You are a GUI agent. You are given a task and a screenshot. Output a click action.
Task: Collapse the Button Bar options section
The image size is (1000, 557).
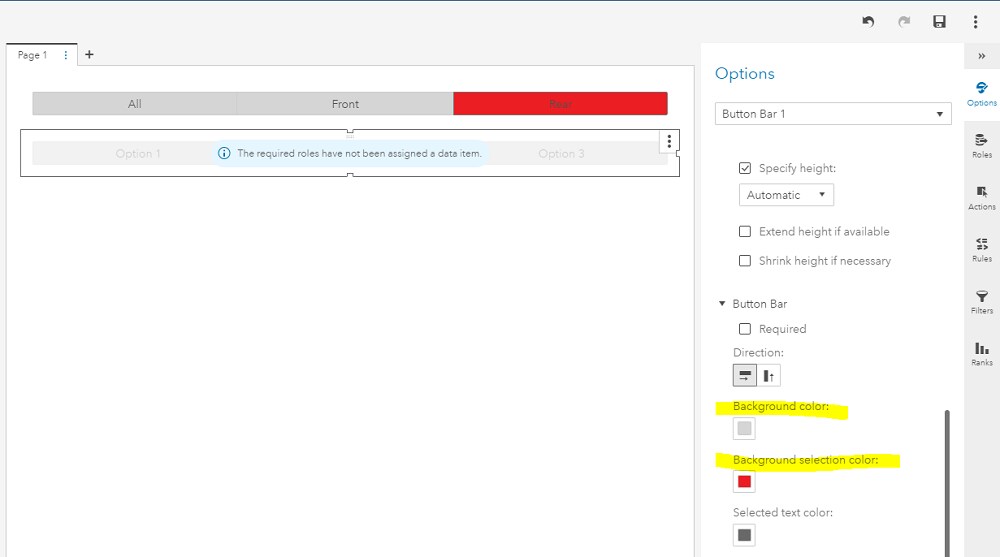[x=722, y=304]
